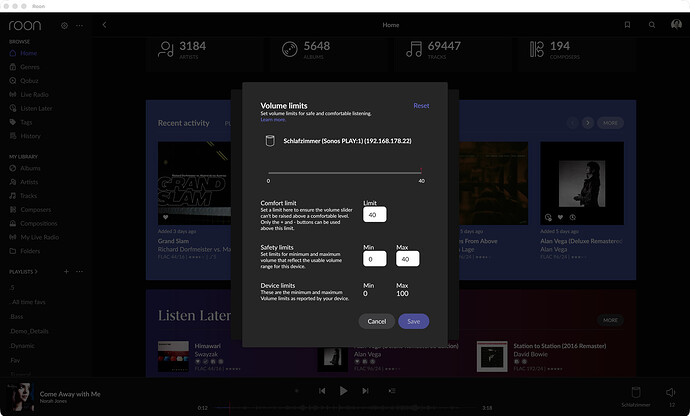Open the Learn more link

click(273, 120)
